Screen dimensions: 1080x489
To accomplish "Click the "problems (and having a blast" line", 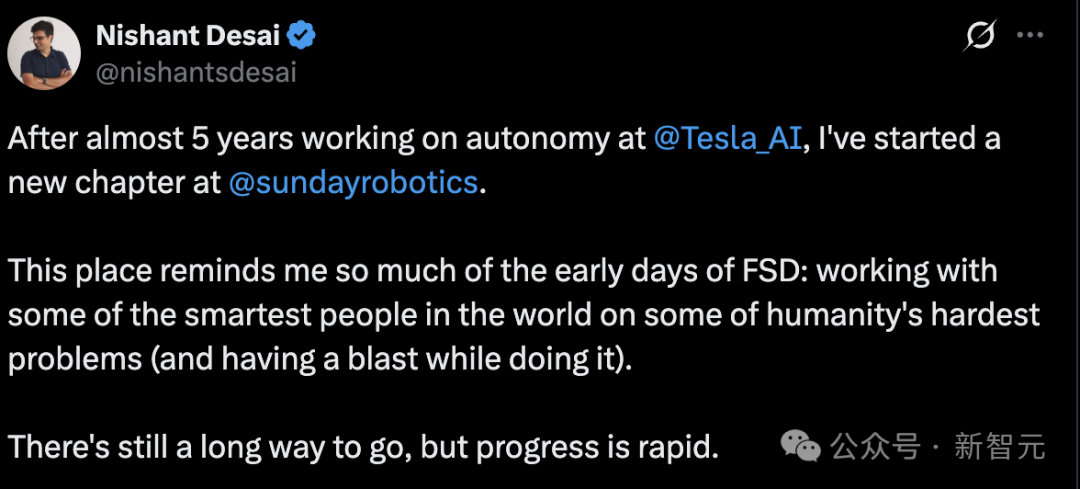I will (x=320, y=360).
